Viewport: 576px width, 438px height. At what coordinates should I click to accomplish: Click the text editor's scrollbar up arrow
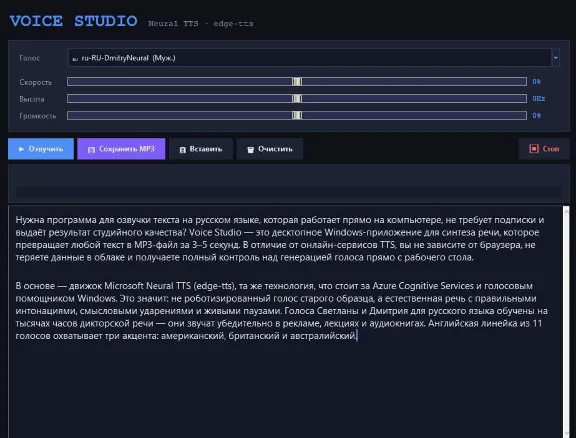tap(566, 211)
